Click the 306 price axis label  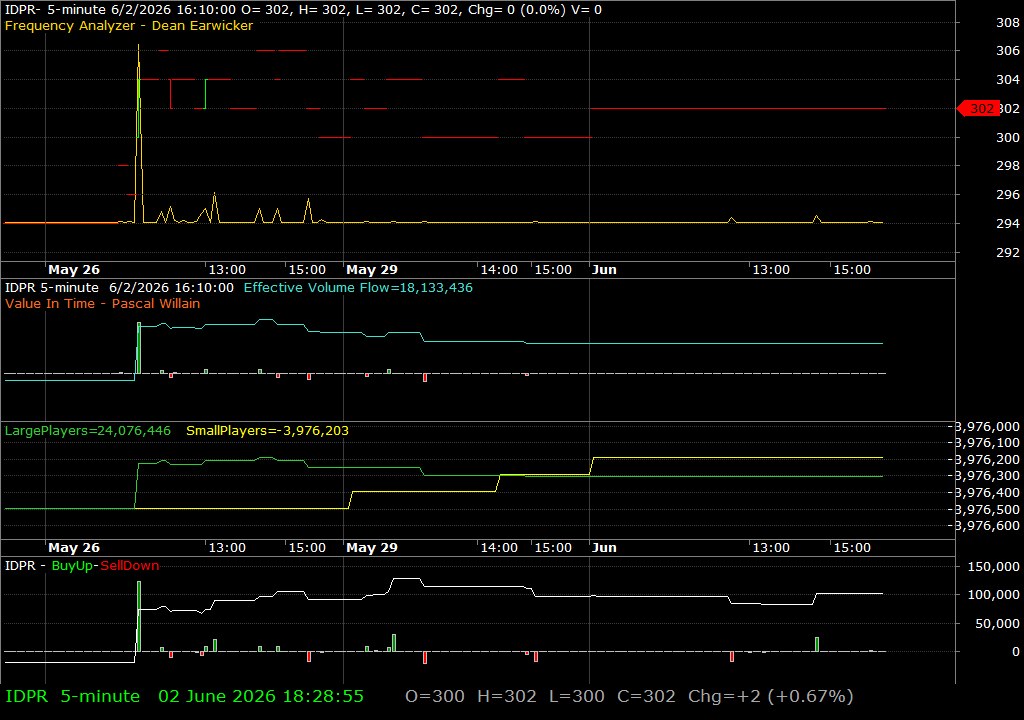(1008, 50)
